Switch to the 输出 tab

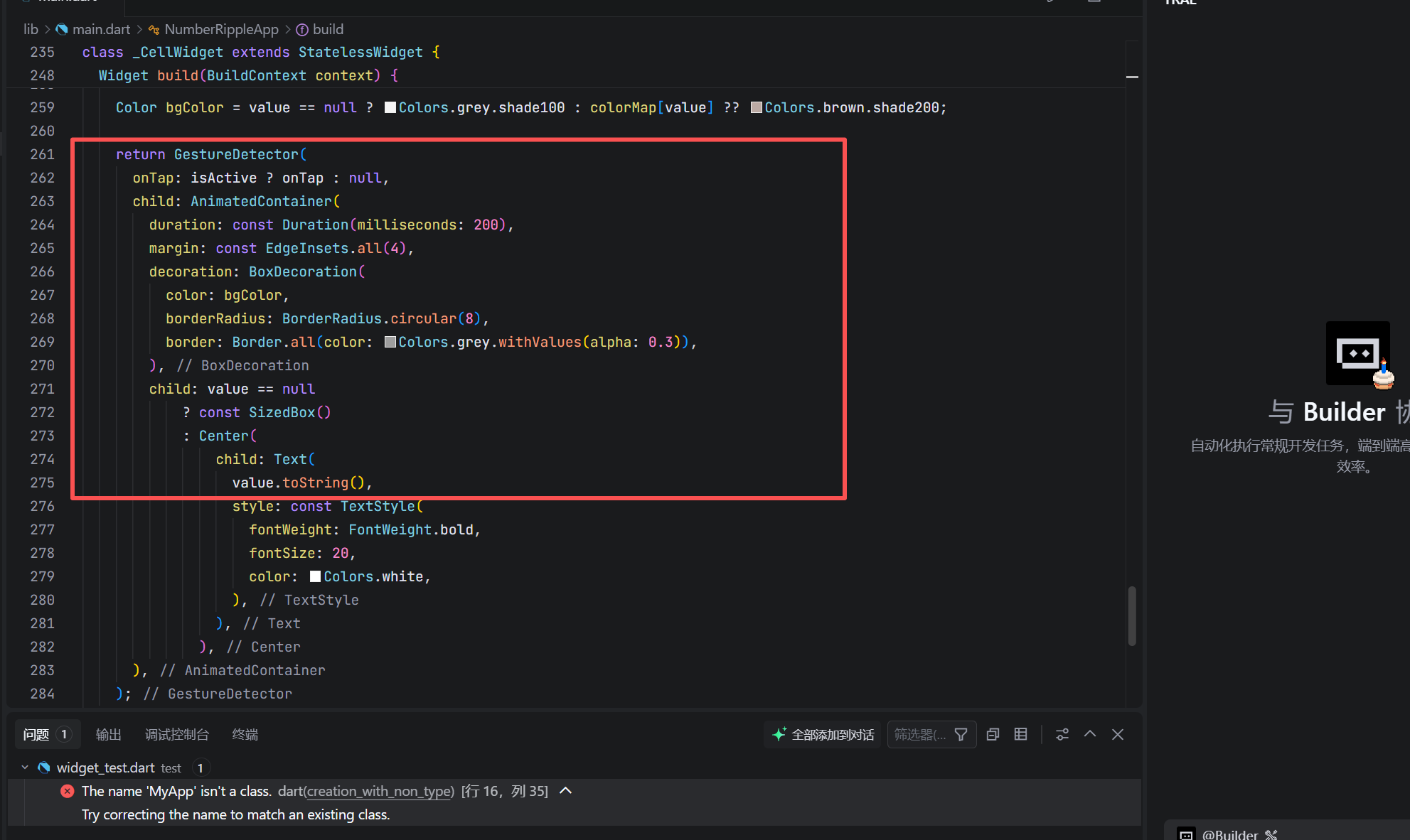click(109, 734)
